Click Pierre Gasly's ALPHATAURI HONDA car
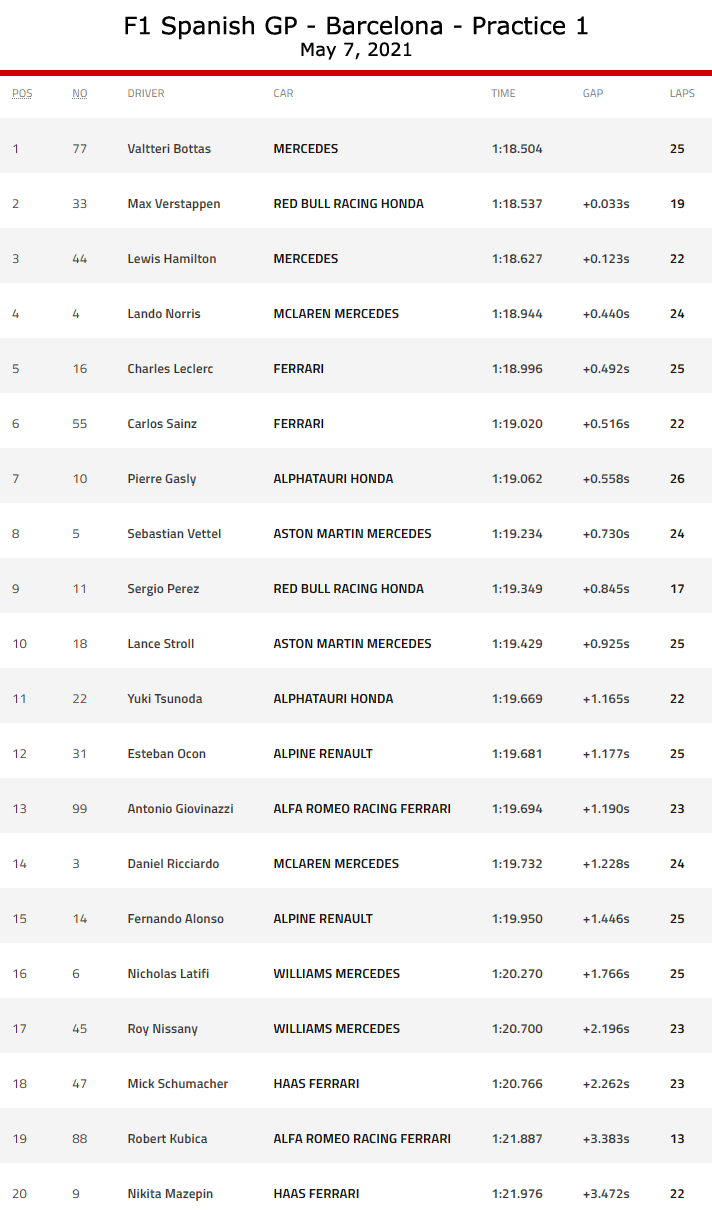Viewport: 712px width, 1212px height. point(333,479)
